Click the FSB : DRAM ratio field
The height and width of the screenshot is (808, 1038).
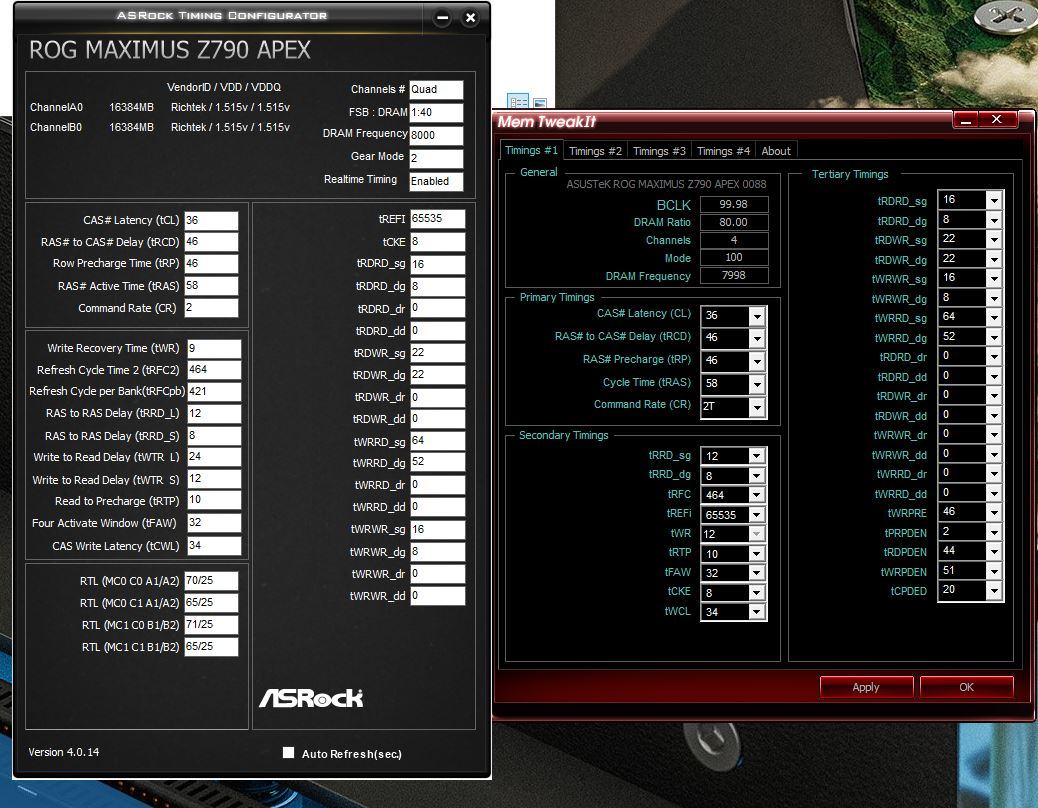pos(436,112)
